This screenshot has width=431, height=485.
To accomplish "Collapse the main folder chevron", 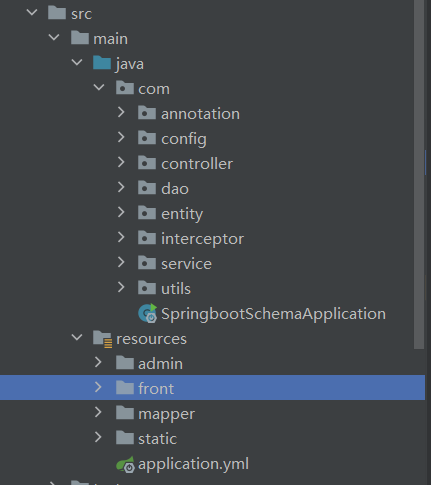I will [x=54, y=38].
